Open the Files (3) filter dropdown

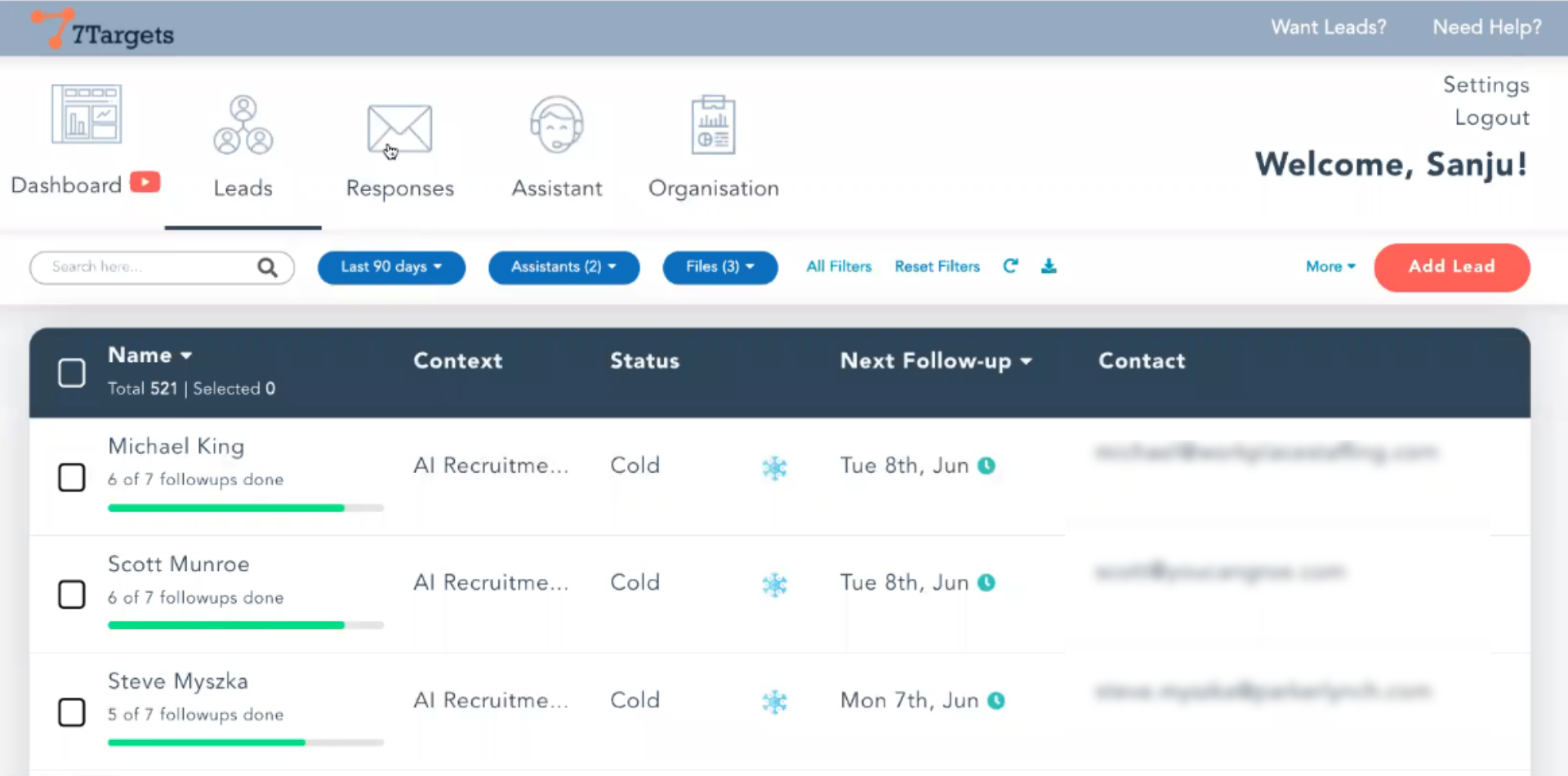pyautogui.click(x=719, y=267)
